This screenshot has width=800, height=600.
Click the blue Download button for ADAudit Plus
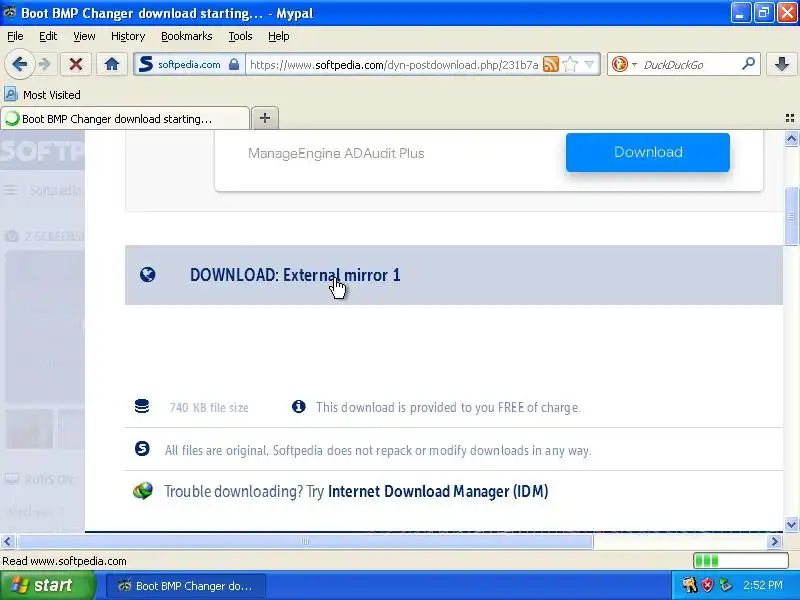pyautogui.click(x=647, y=152)
